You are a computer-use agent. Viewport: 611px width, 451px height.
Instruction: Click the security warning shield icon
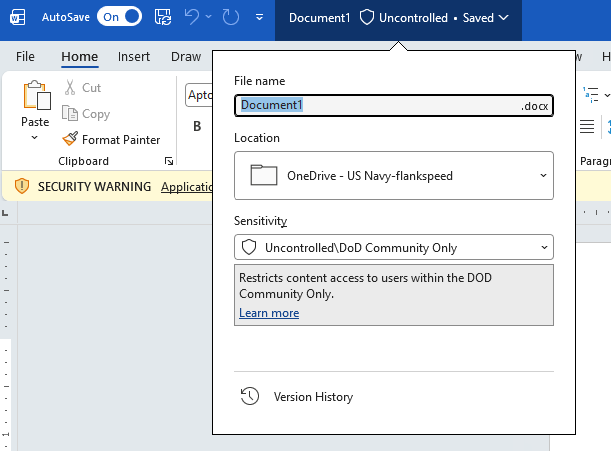click(x=22, y=186)
